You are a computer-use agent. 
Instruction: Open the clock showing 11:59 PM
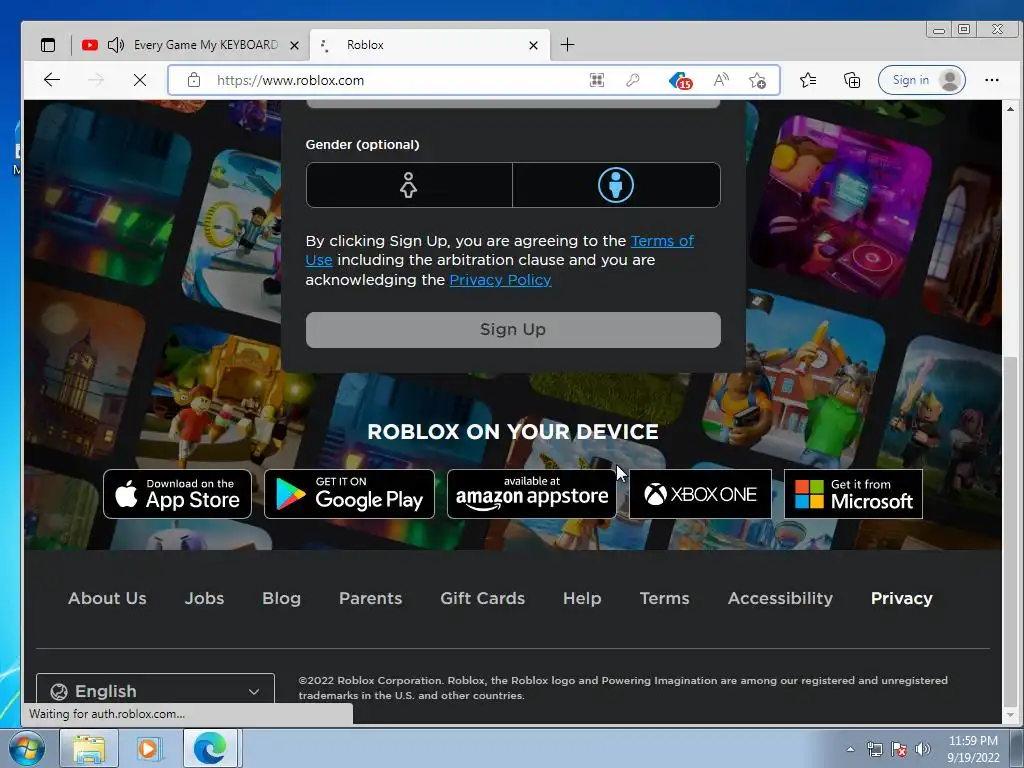(973, 749)
